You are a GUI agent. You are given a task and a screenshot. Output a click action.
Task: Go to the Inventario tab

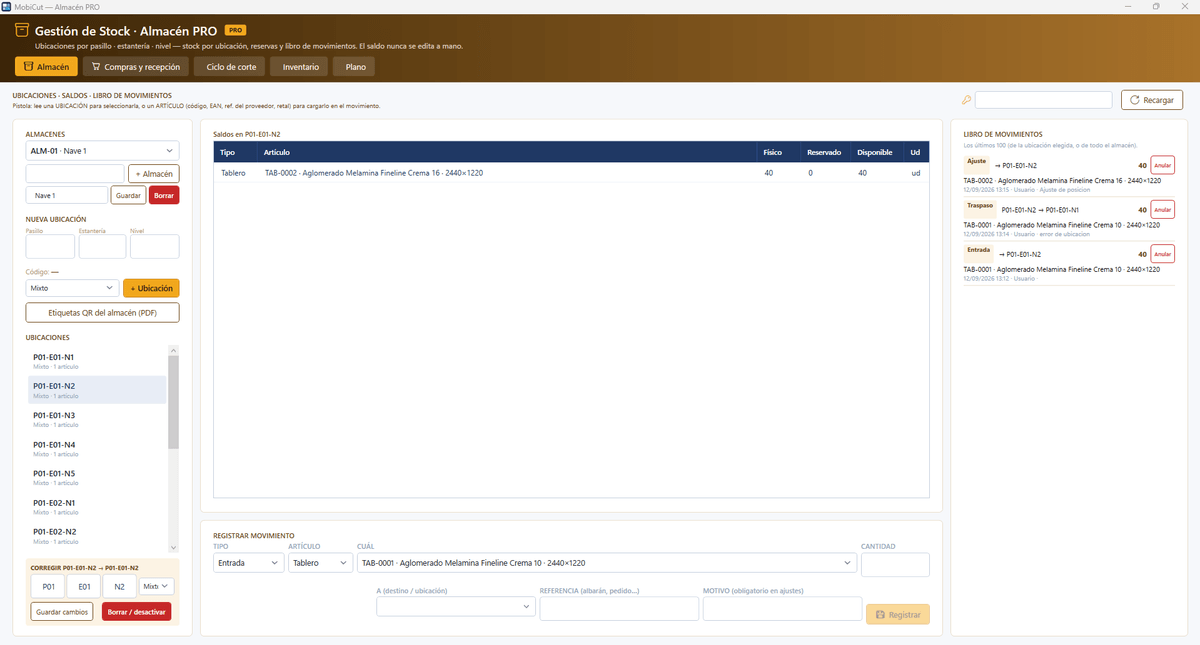tap(300, 67)
